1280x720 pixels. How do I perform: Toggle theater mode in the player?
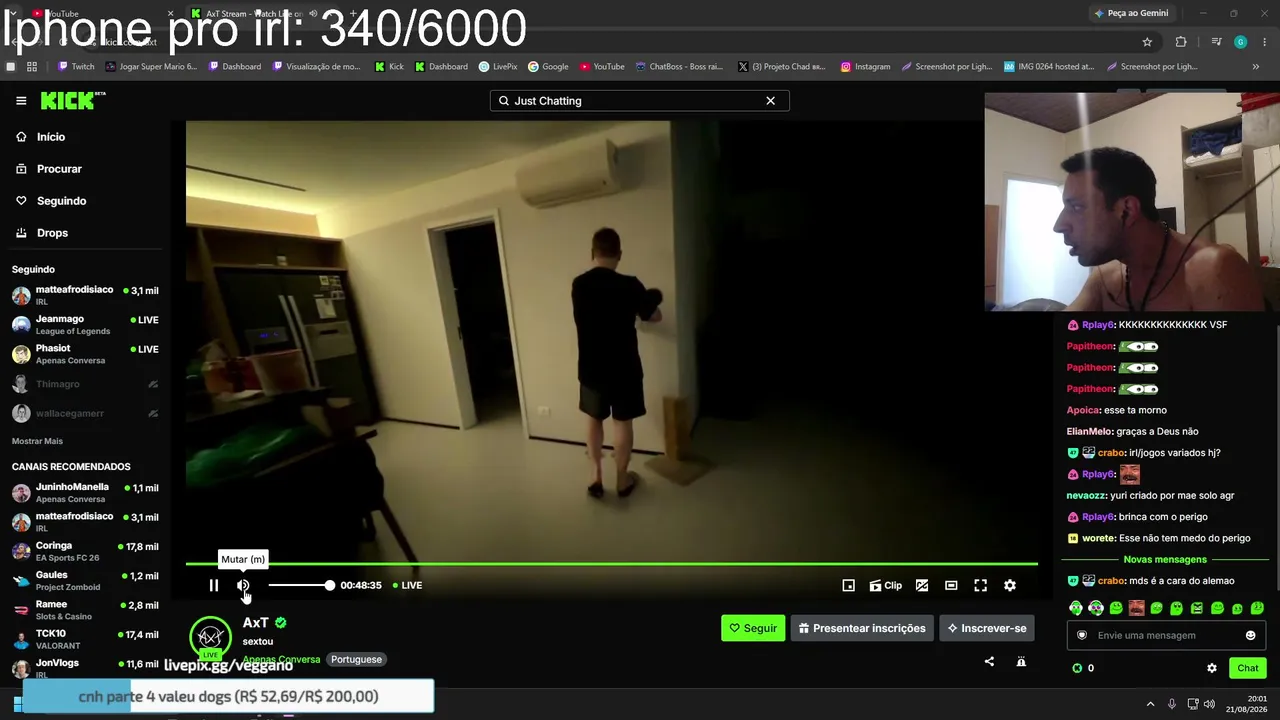951,585
